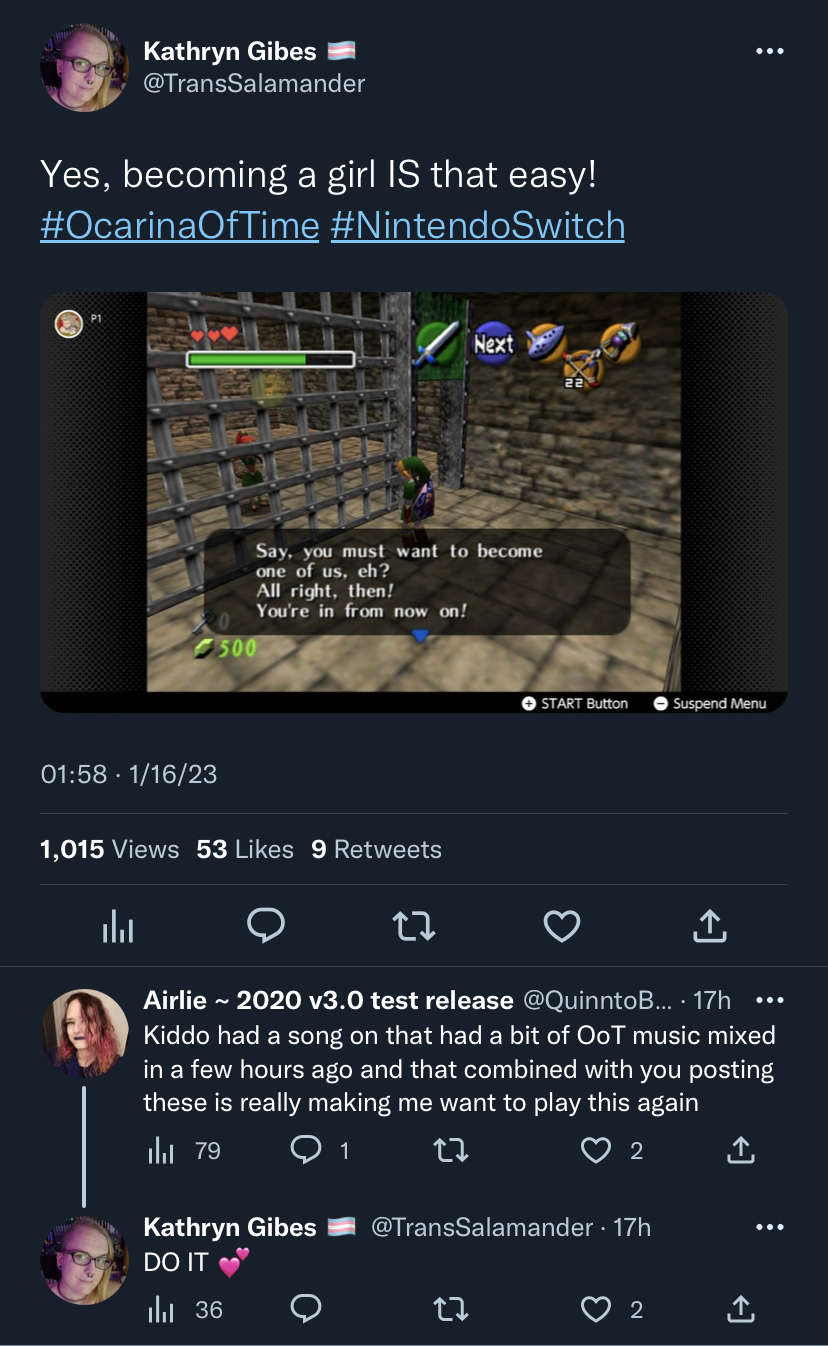Open Kathryn Gibes' profile picture at top

[x=84, y=68]
